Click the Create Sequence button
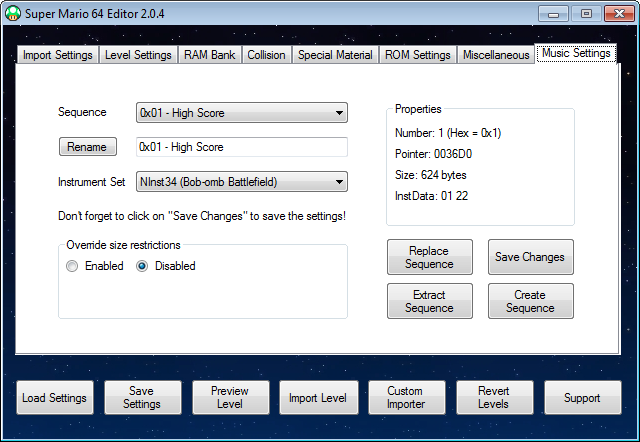The width and height of the screenshot is (640, 442). coord(530,301)
